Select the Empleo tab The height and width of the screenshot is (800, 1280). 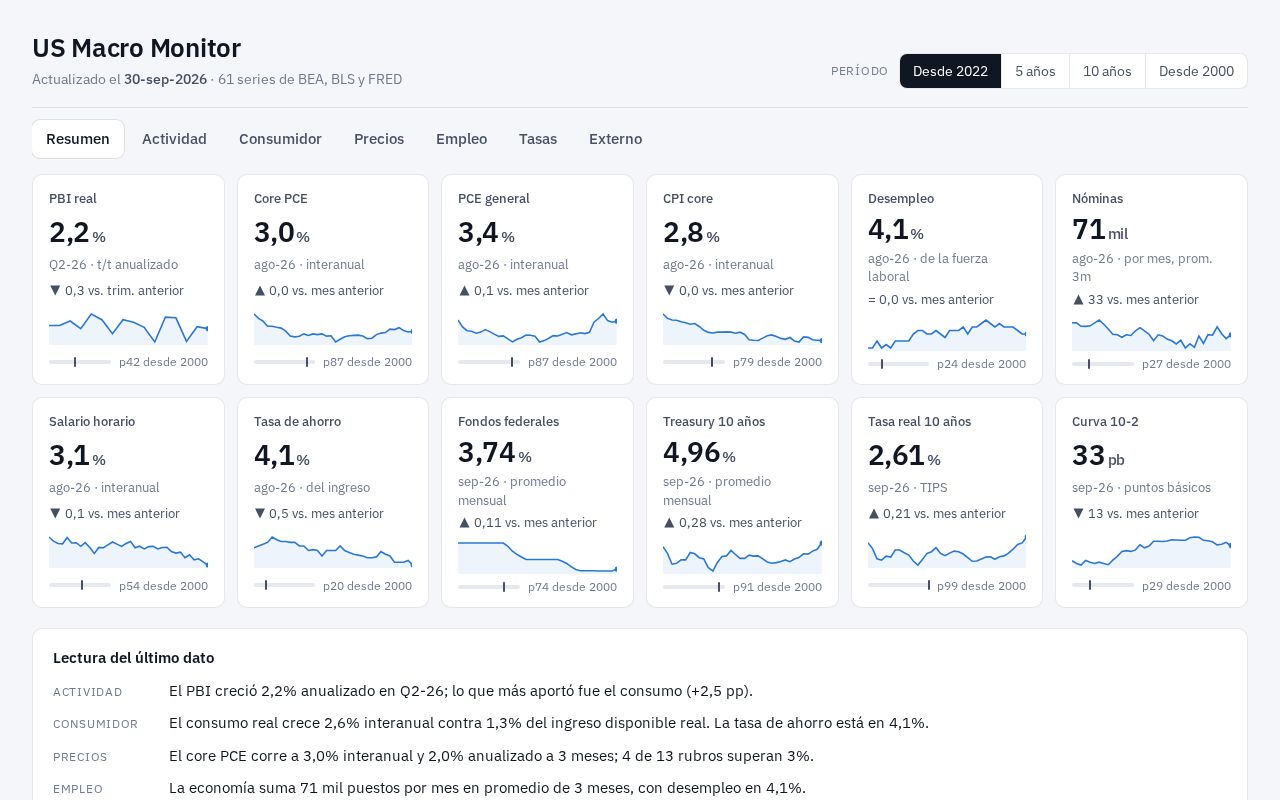(x=461, y=139)
